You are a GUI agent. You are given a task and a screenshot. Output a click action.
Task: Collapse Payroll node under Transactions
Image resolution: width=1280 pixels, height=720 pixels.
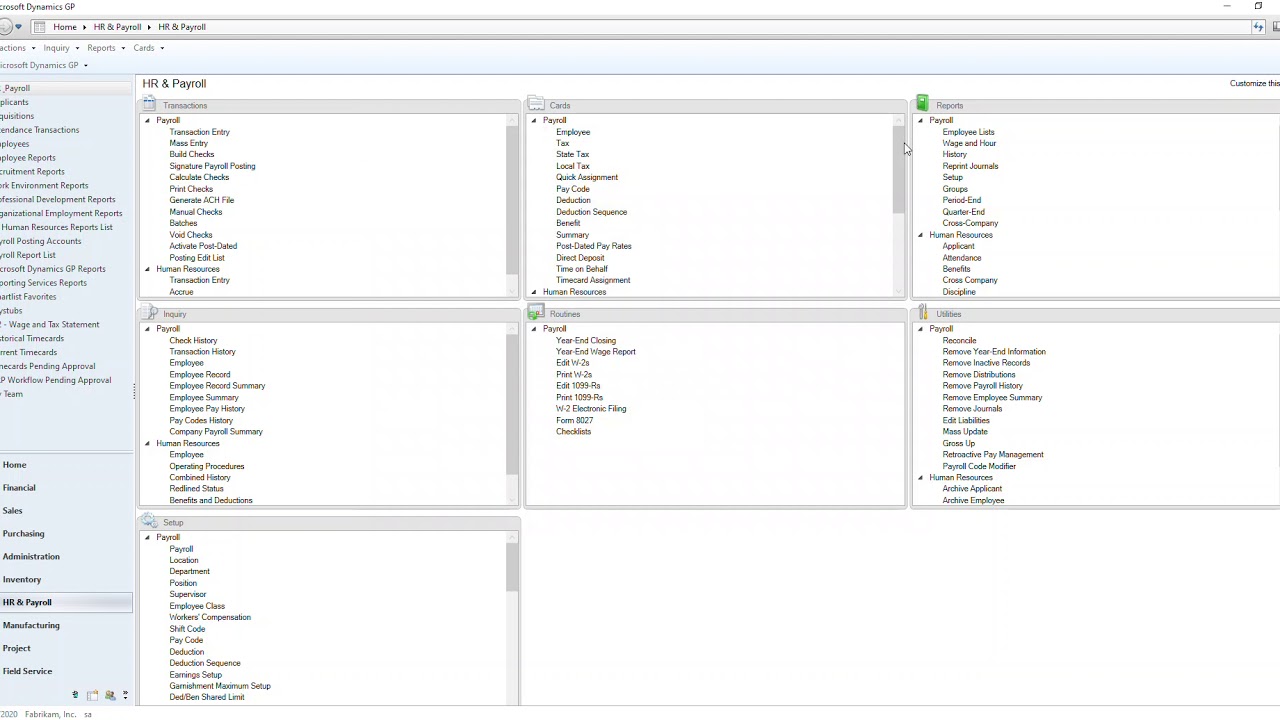[x=147, y=121]
